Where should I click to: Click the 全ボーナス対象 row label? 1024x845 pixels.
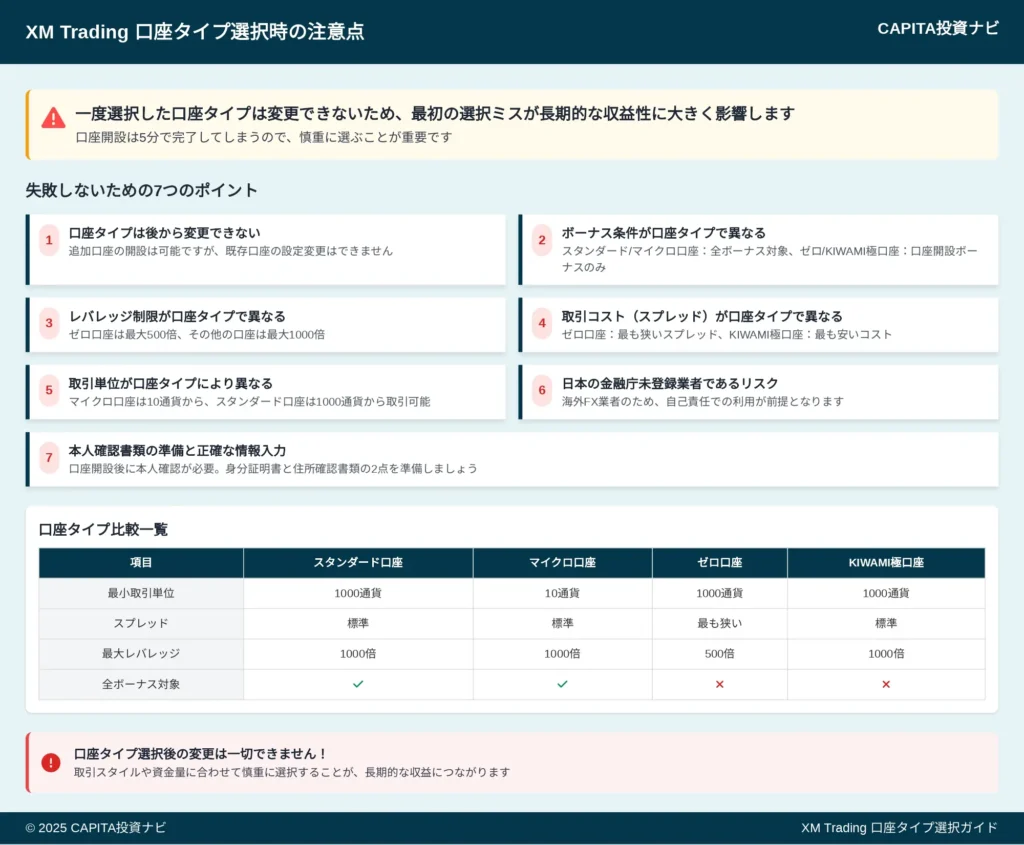pyautogui.click(x=141, y=684)
